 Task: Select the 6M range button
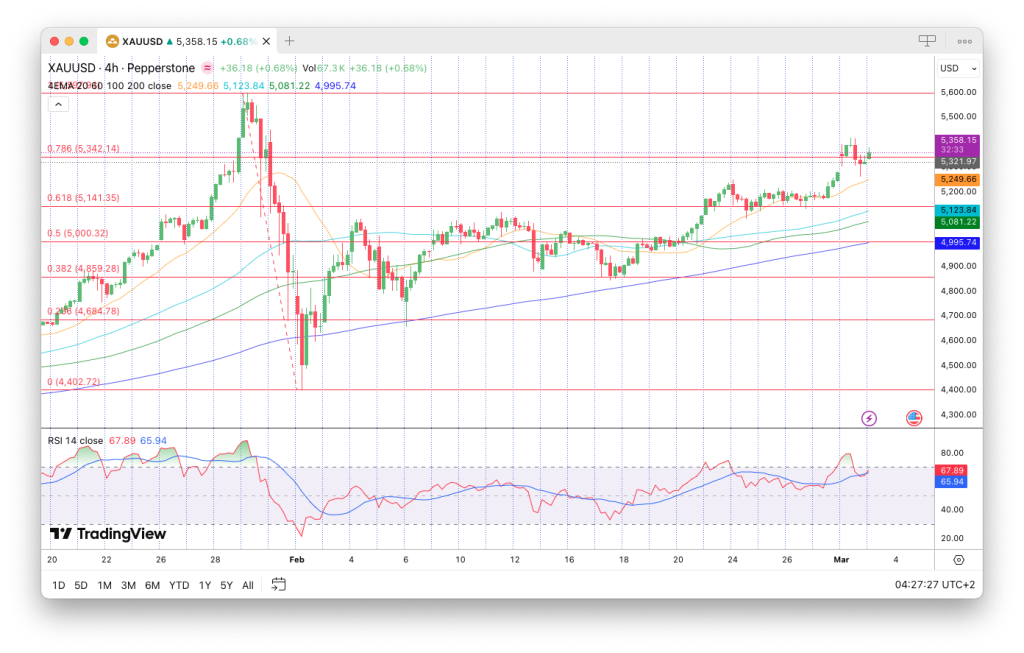click(x=152, y=584)
